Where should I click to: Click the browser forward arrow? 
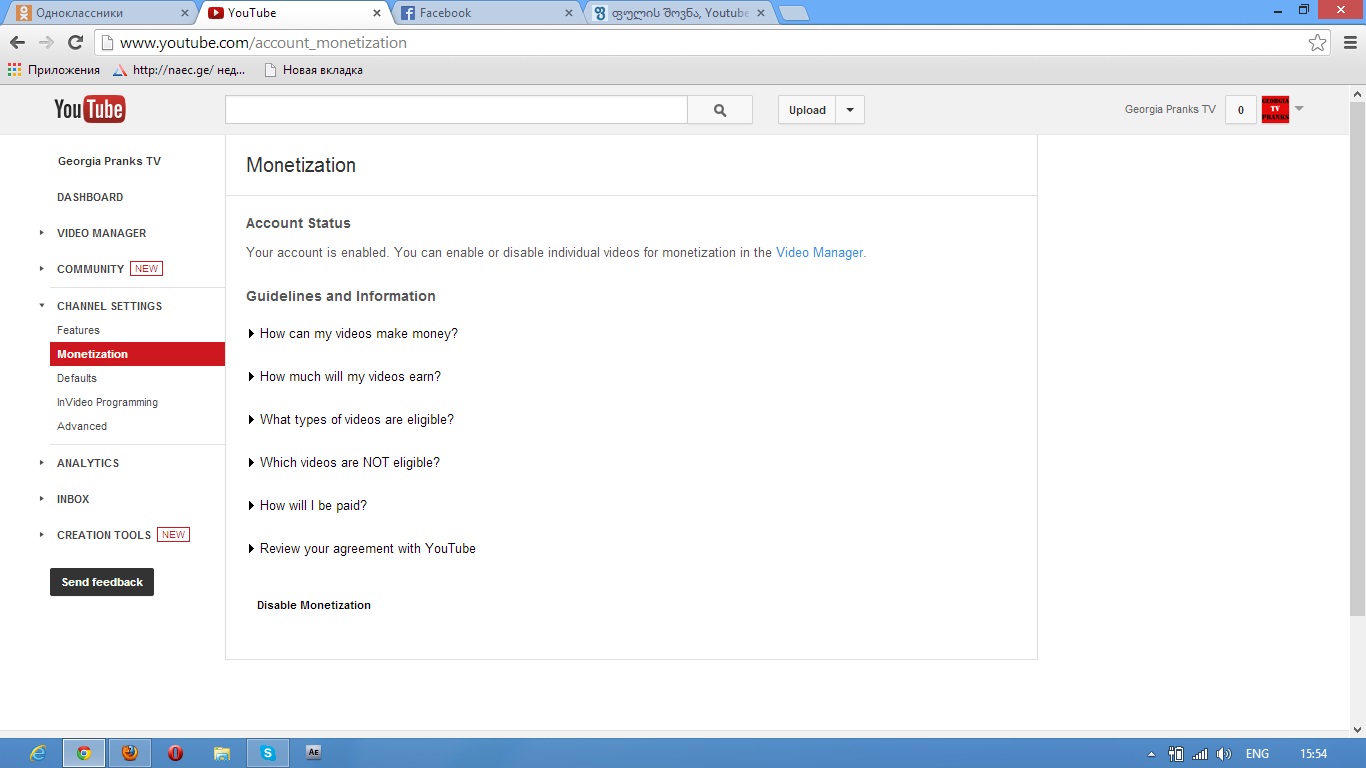point(46,42)
